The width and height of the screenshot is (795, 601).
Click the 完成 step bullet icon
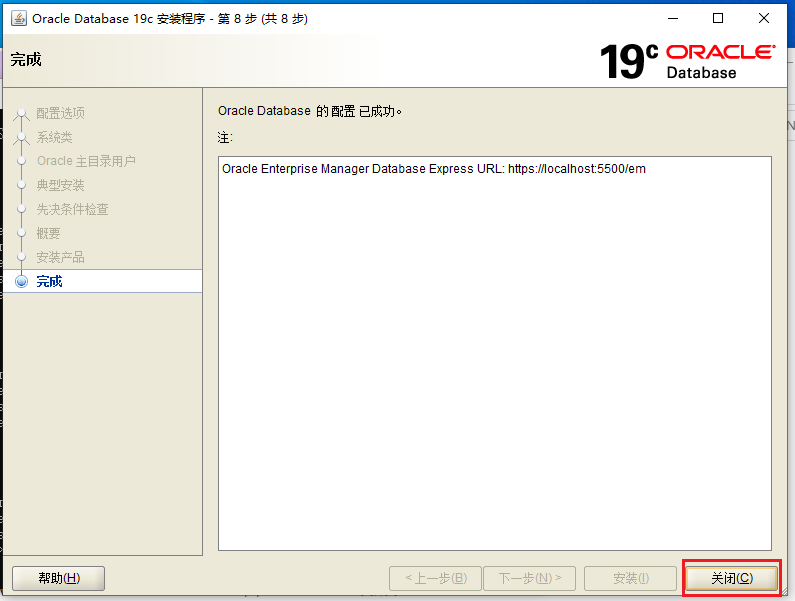point(22,281)
